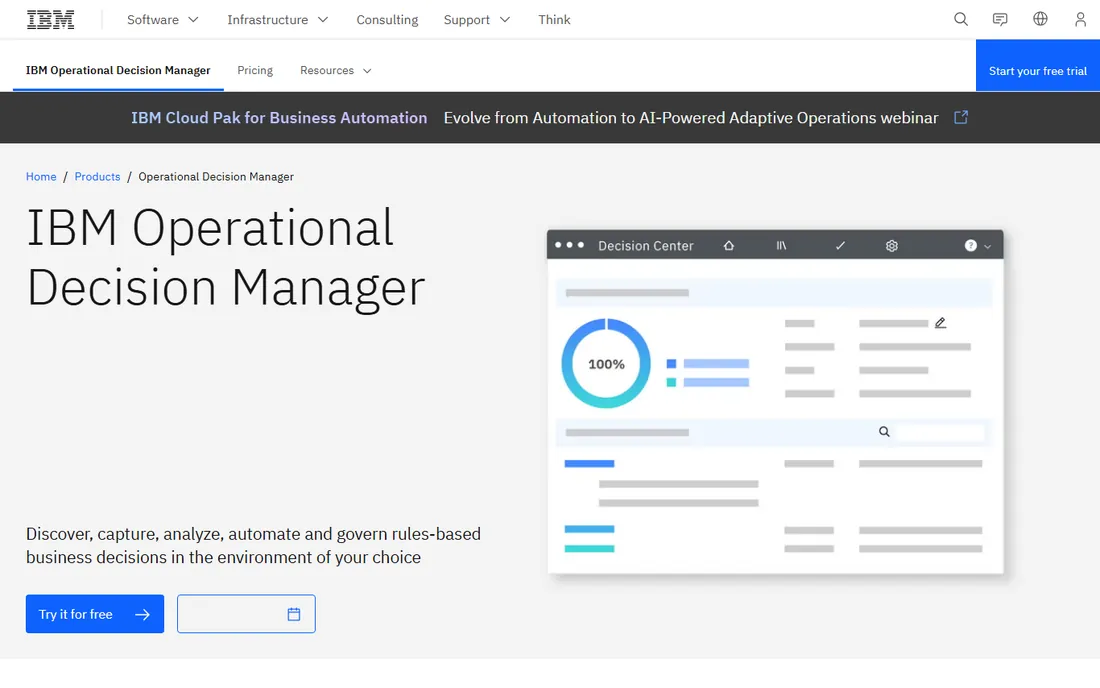Image resolution: width=1100 pixels, height=688 pixels.
Task: Expand the Software menu
Action: pyautogui.click(x=163, y=20)
